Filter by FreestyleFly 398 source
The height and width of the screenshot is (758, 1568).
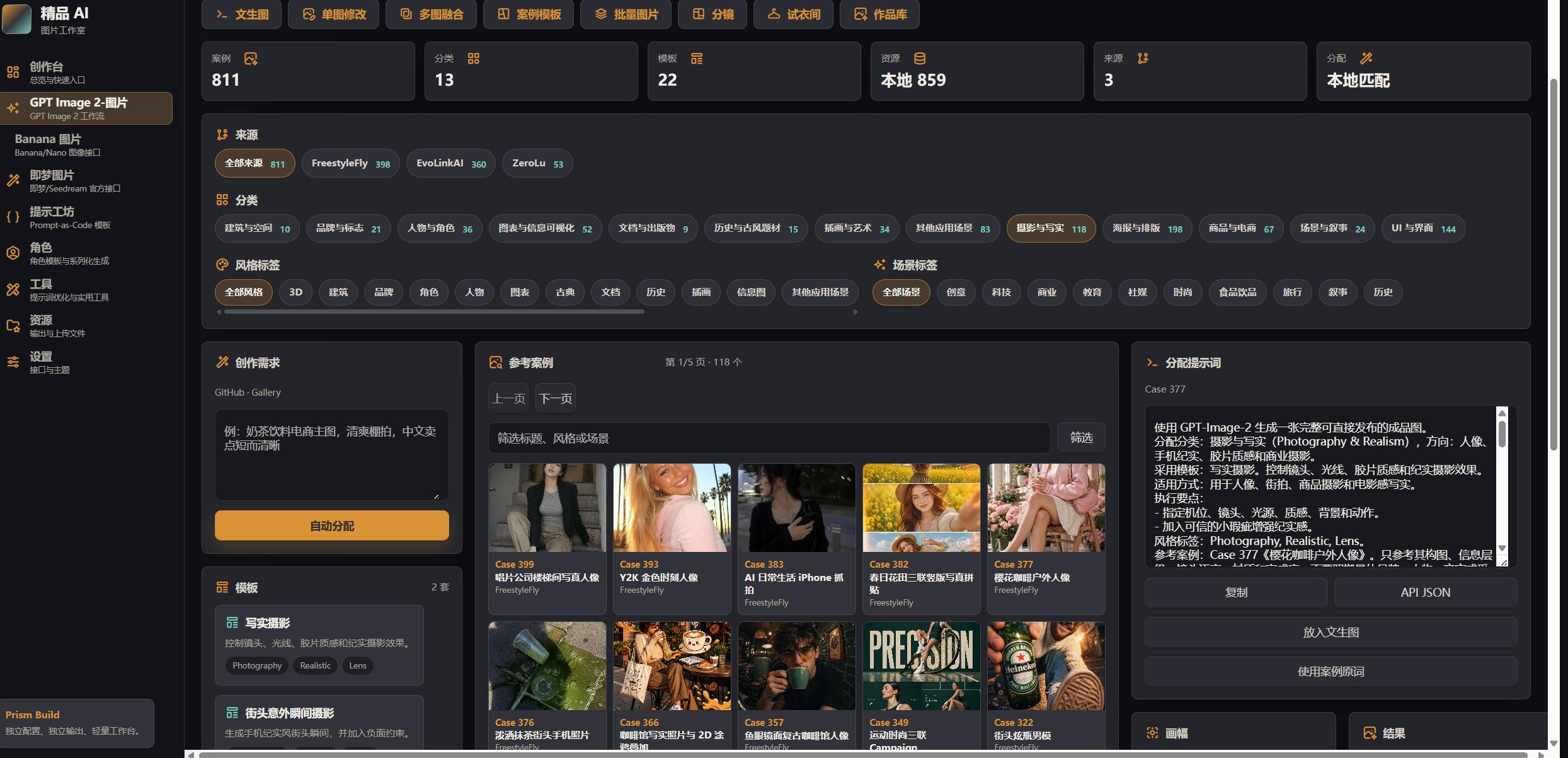[350, 163]
